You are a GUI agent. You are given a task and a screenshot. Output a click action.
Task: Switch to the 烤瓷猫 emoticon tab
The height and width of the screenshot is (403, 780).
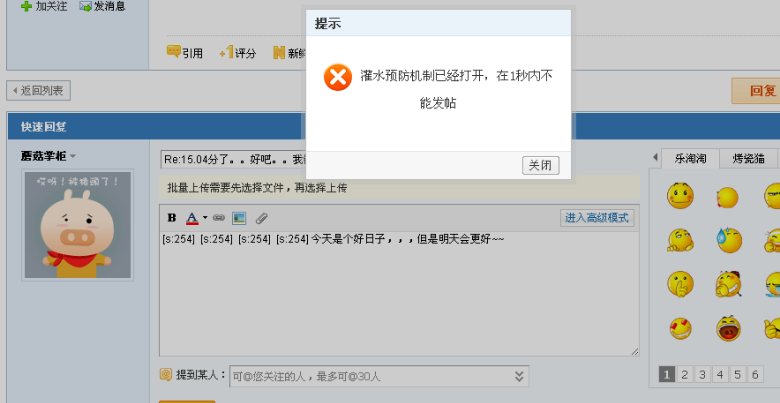pos(748,159)
